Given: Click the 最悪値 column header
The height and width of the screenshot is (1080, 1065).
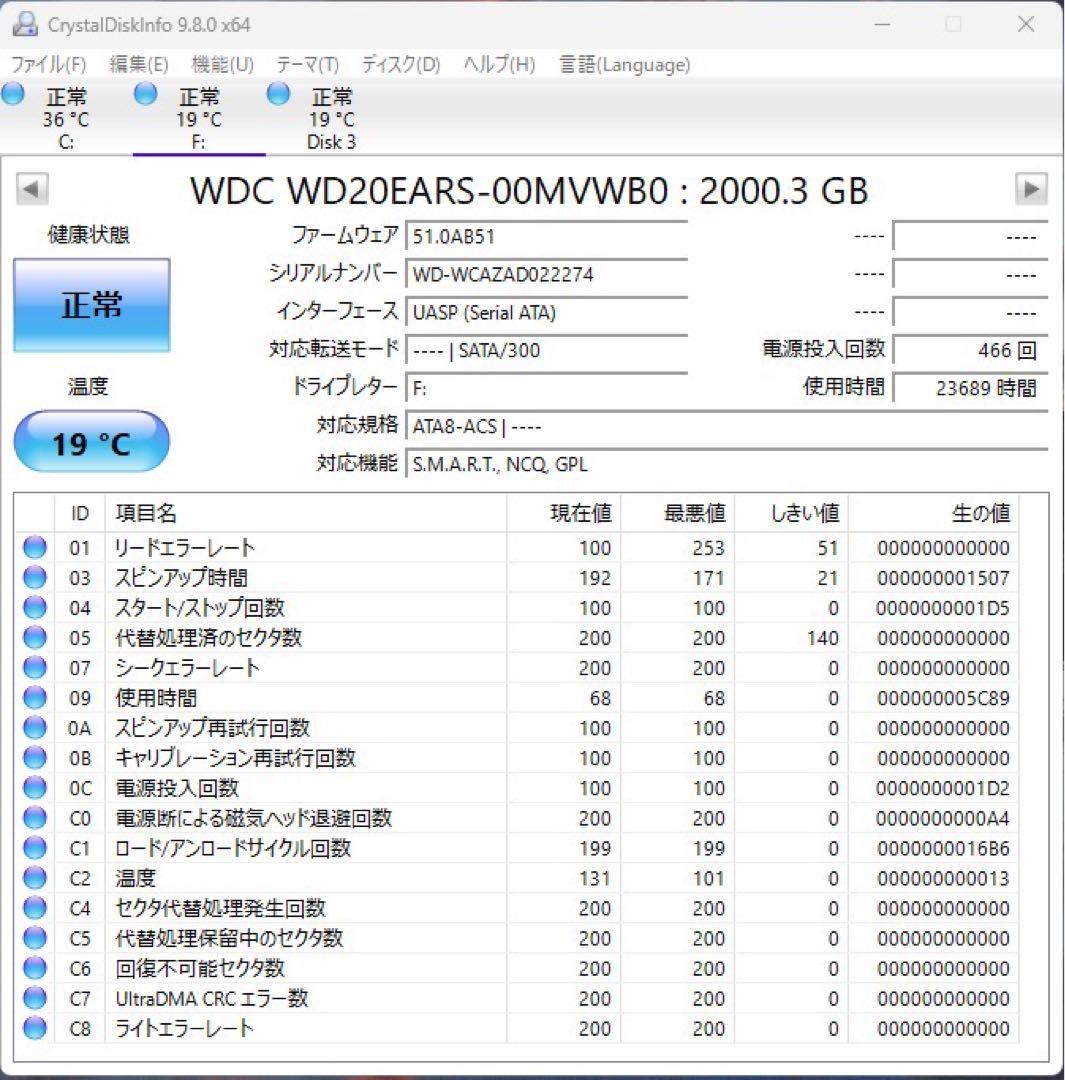Looking at the screenshot, I should coord(678,513).
